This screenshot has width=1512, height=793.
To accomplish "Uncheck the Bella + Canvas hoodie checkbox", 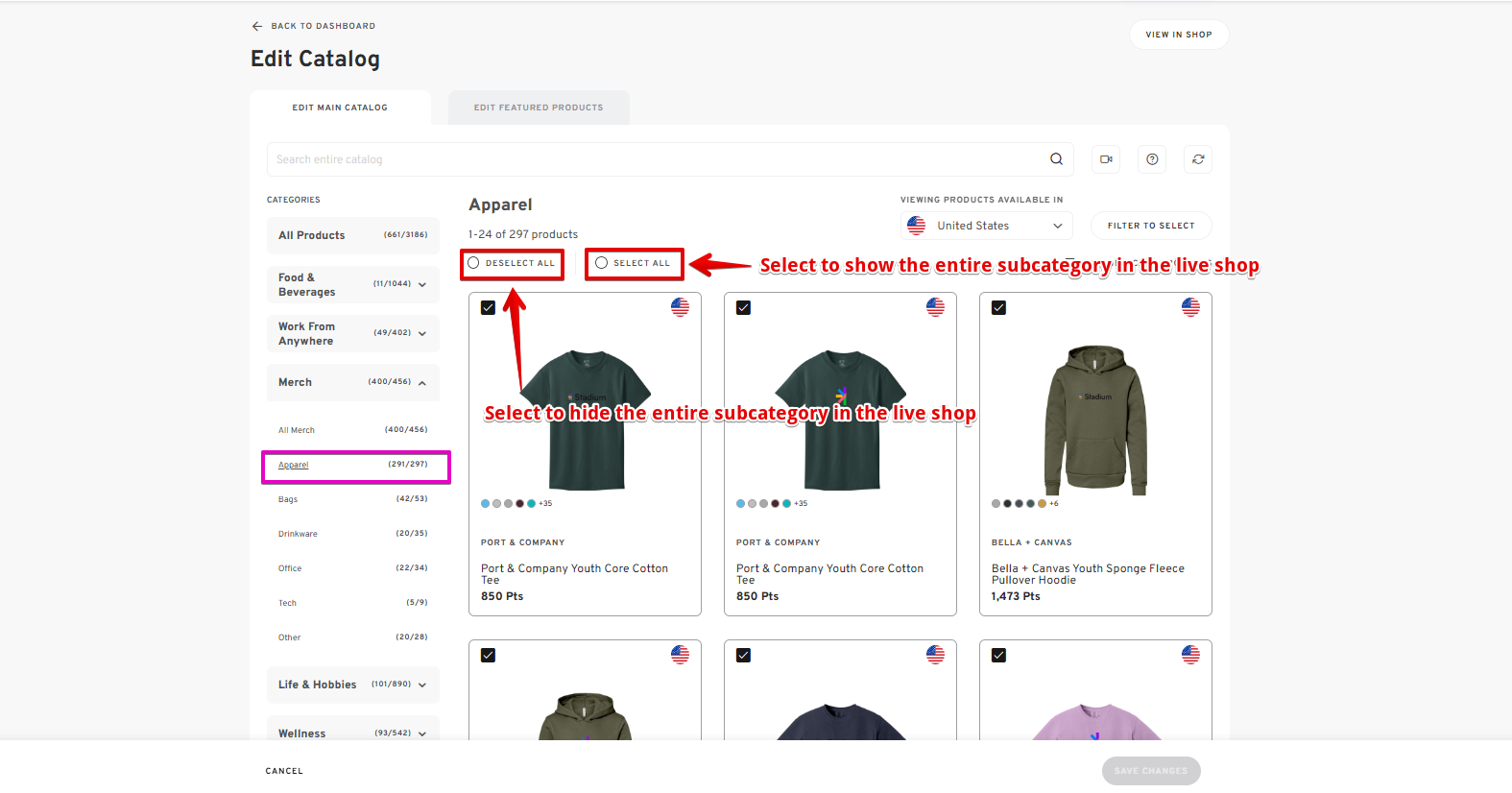I will 998,308.
